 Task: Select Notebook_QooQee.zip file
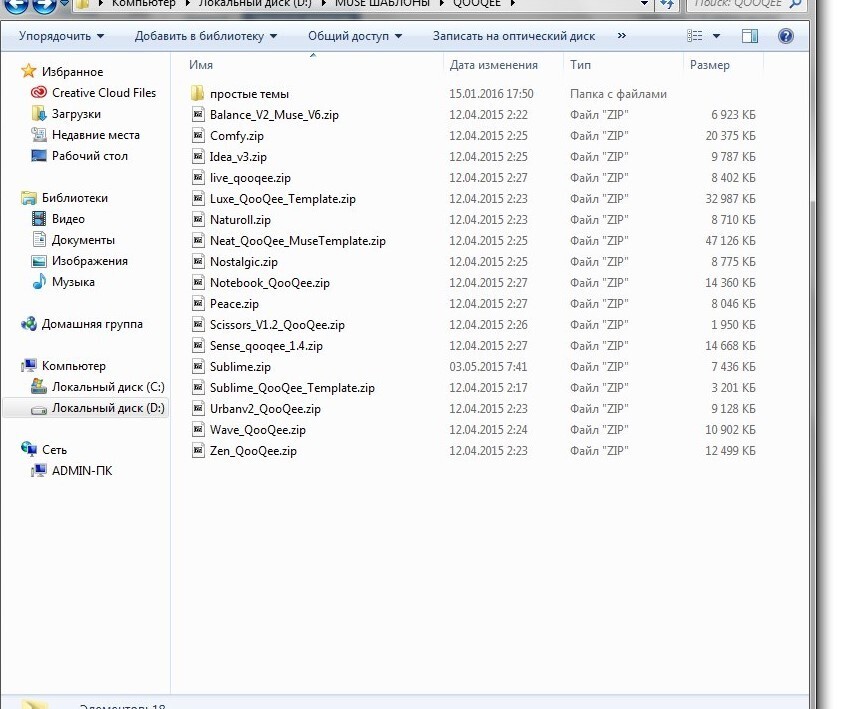270,283
